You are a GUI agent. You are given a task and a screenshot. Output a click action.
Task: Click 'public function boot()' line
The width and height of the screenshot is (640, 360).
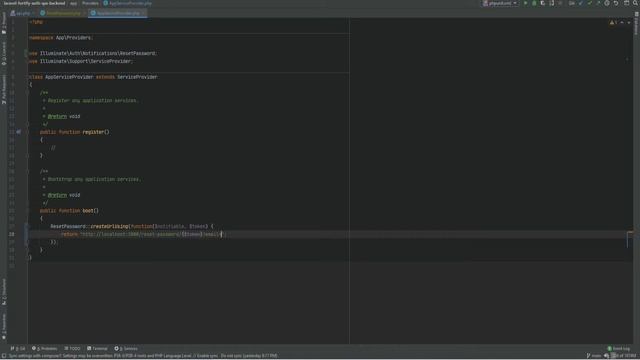click(69, 211)
